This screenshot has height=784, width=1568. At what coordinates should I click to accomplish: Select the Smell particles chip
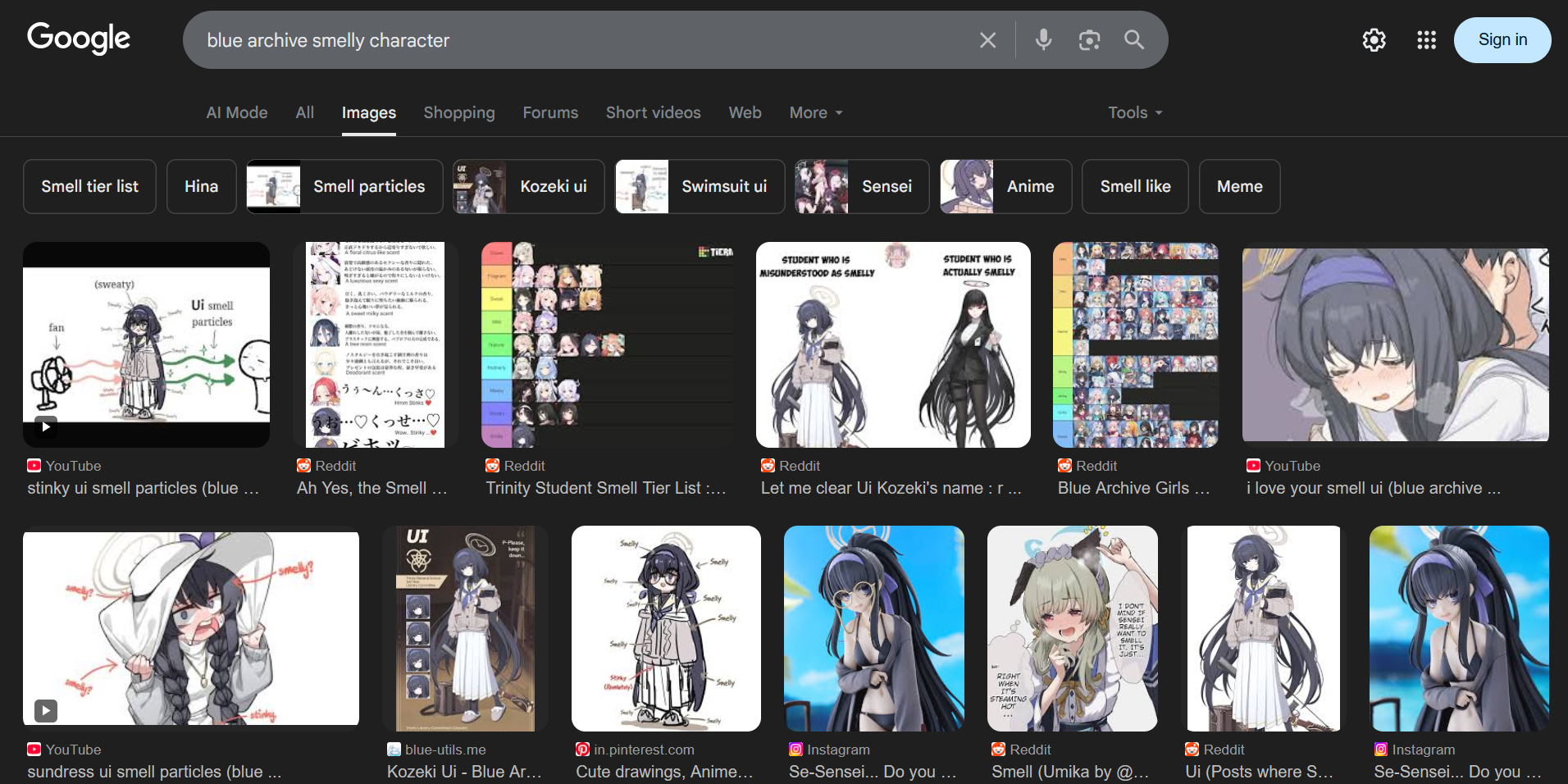click(344, 186)
